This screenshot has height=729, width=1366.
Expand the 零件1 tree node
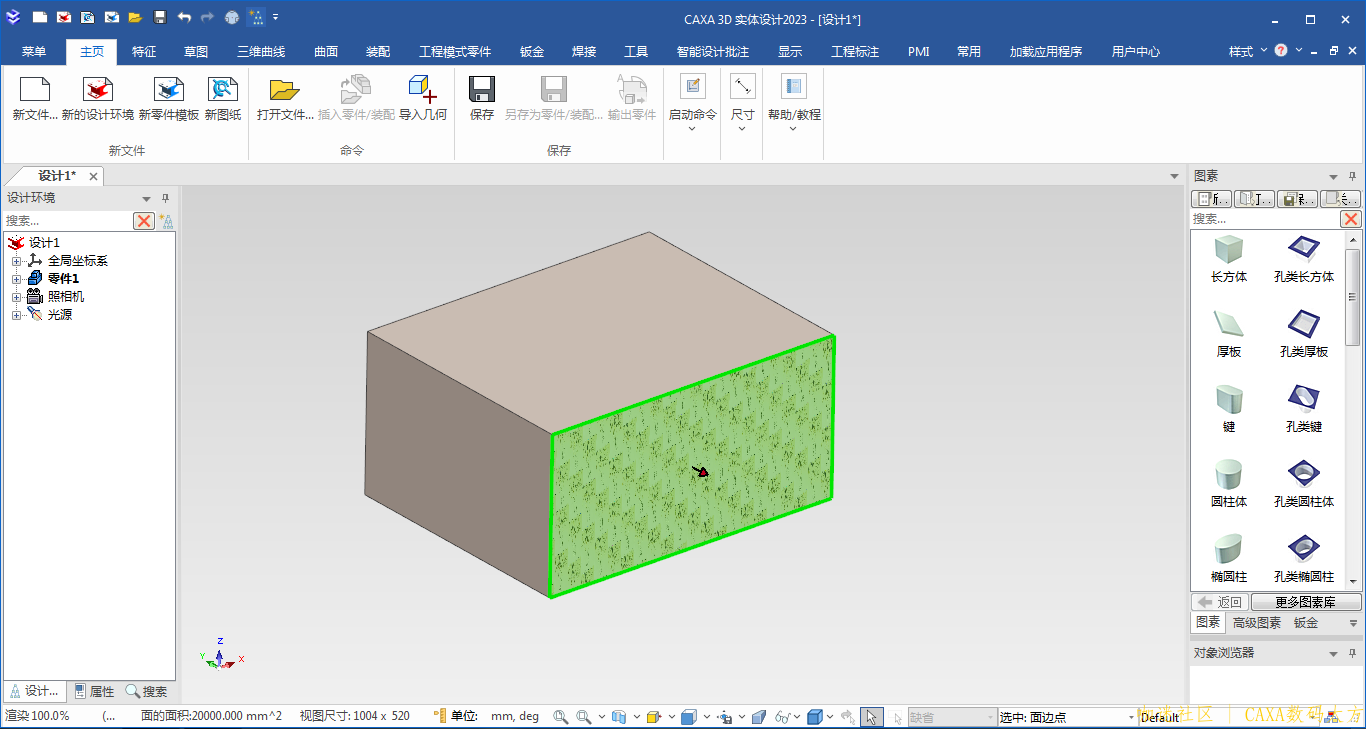pyautogui.click(x=16, y=279)
